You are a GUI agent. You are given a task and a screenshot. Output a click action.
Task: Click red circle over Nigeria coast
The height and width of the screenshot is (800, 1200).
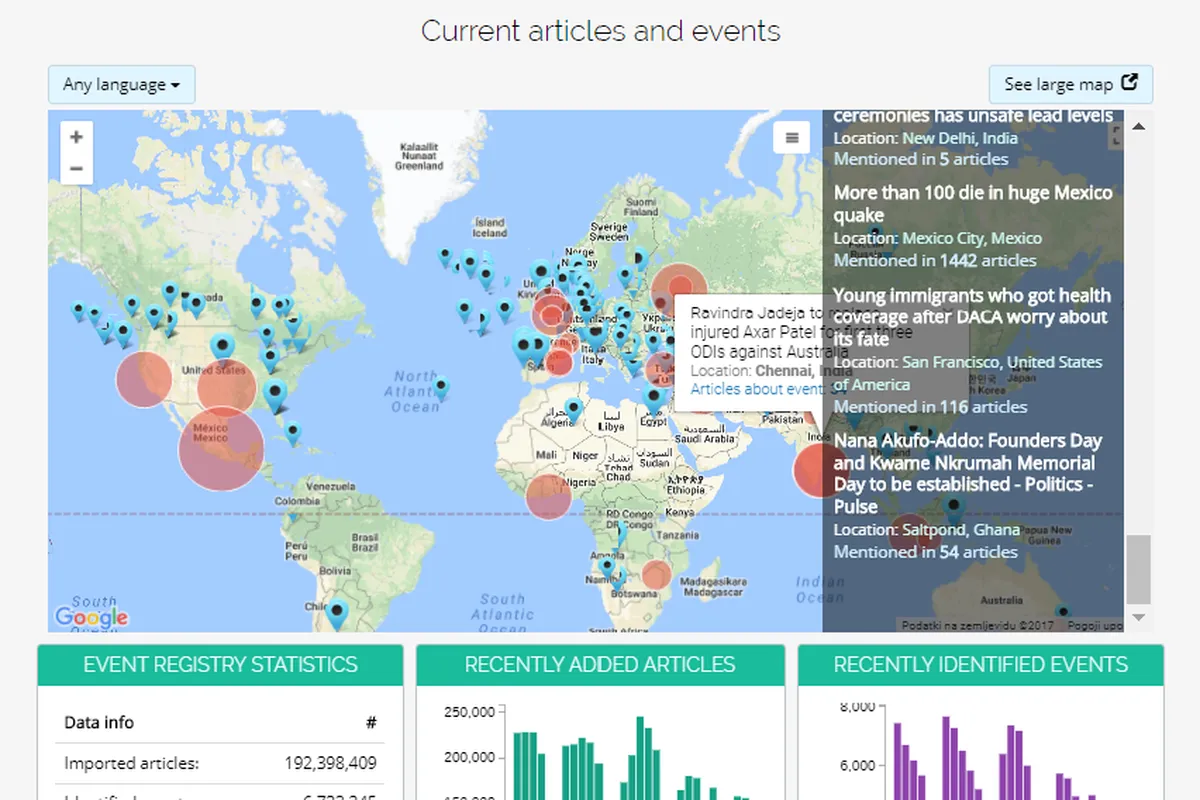[x=548, y=497]
